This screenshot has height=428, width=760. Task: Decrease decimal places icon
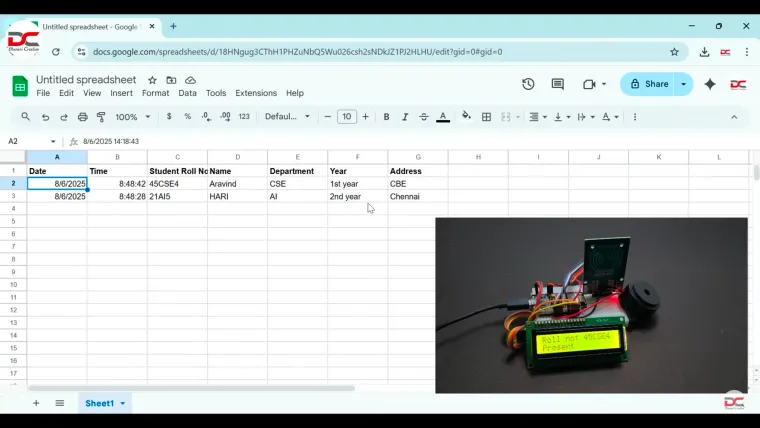(x=206, y=116)
